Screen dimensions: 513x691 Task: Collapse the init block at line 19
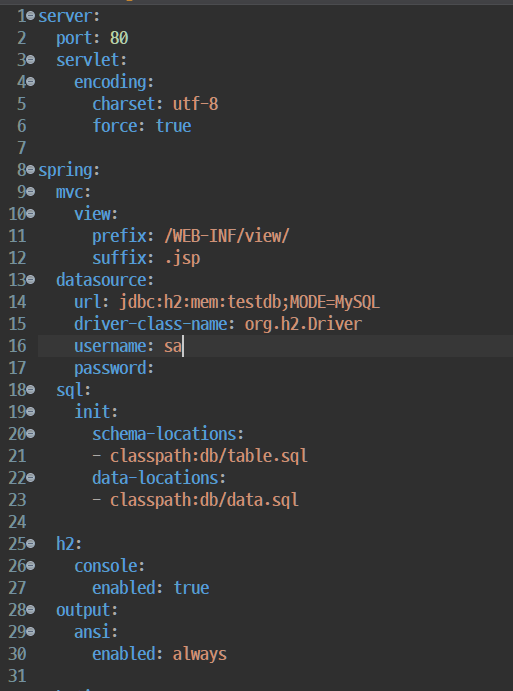click(x=30, y=412)
